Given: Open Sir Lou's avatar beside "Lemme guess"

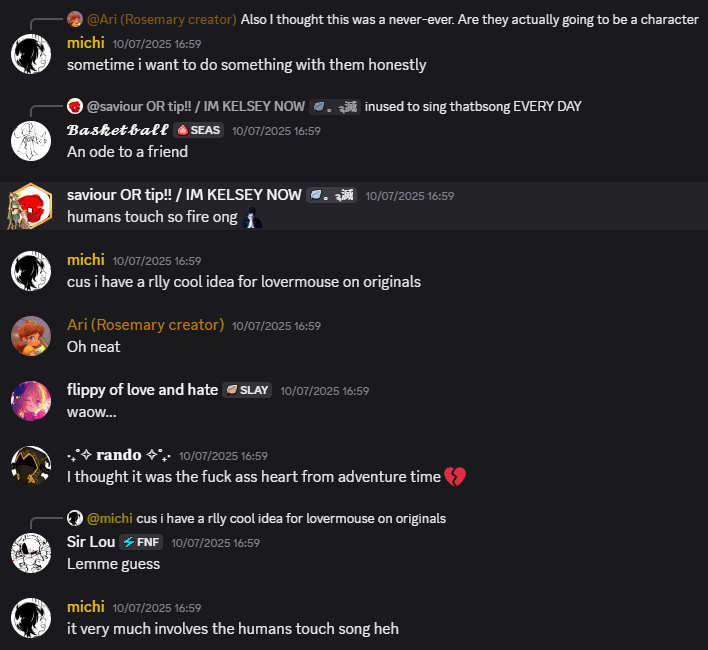Looking at the screenshot, I should coord(31,553).
